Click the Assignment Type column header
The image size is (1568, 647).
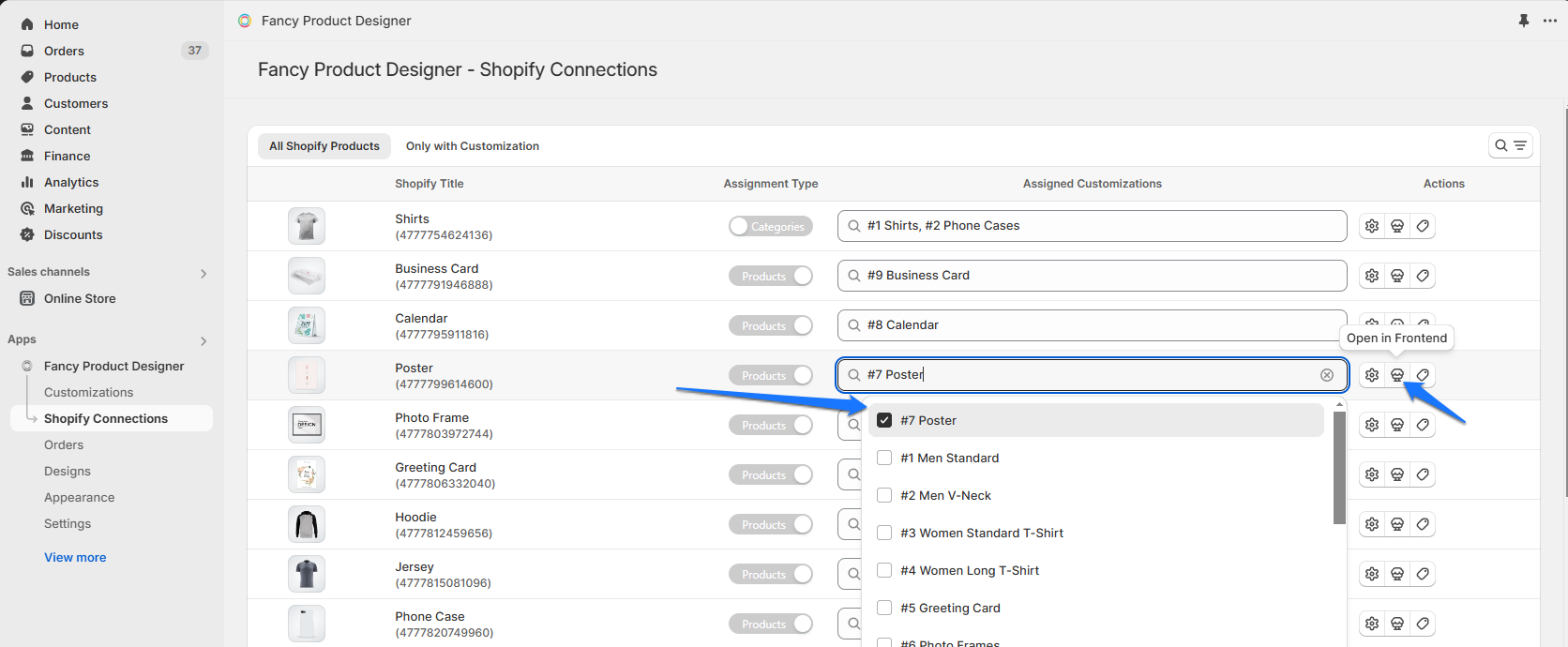point(771,184)
